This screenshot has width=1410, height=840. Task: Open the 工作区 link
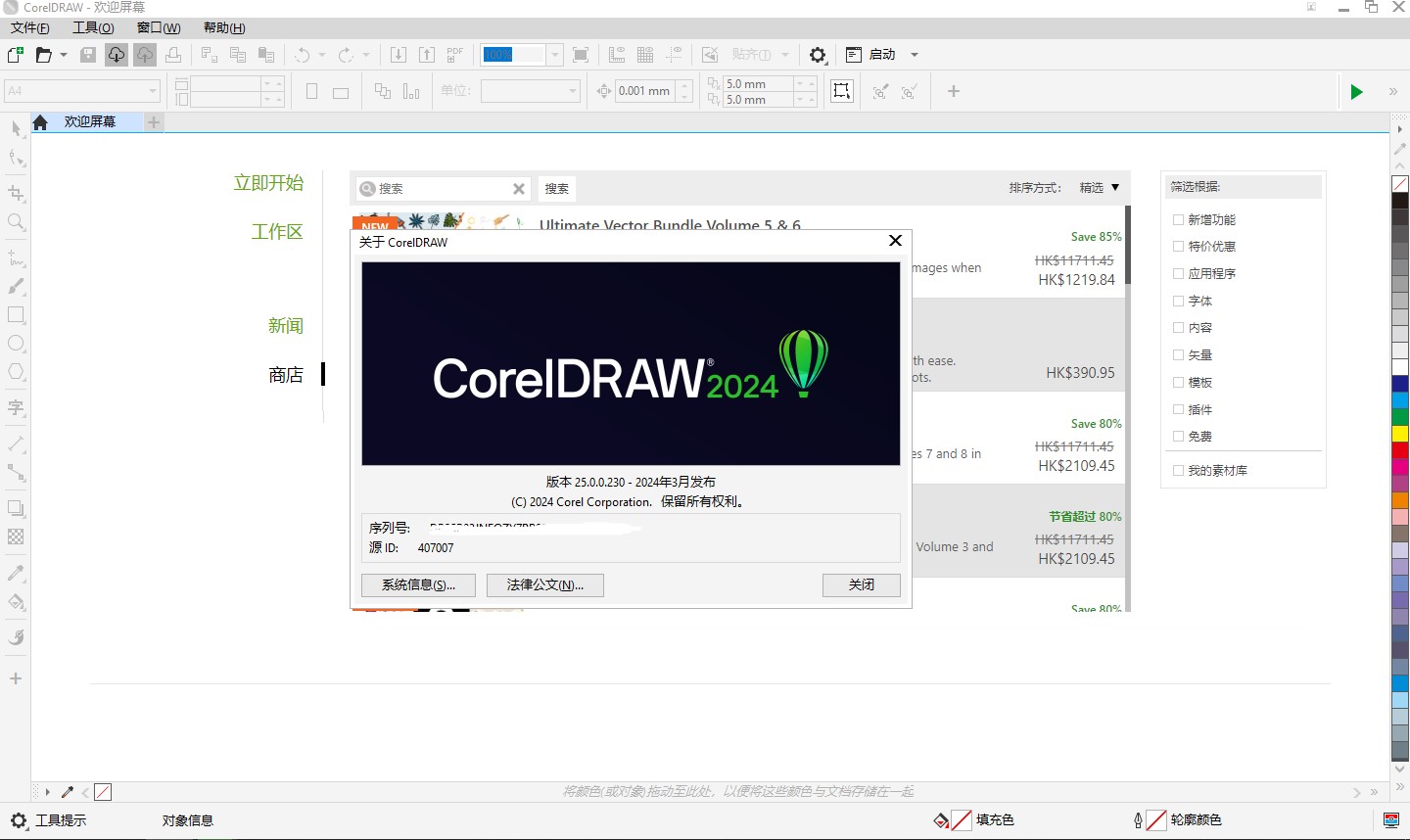277,232
